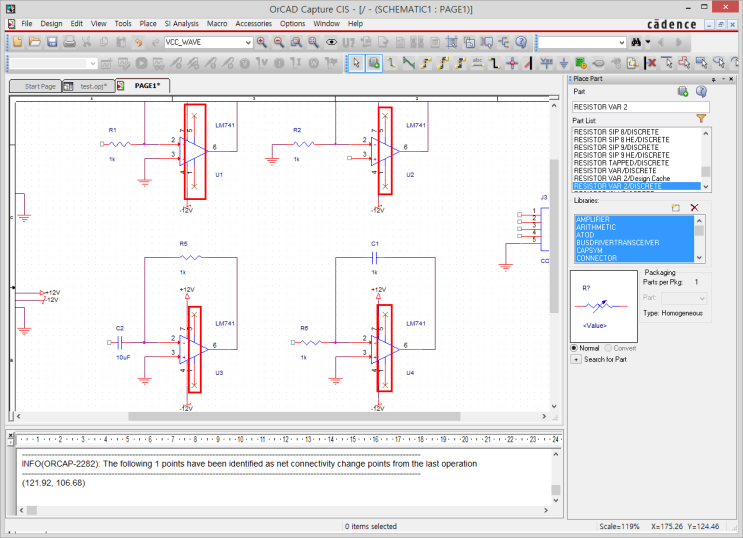Click the Zoom to Region icon

click(x=296, y=42)
